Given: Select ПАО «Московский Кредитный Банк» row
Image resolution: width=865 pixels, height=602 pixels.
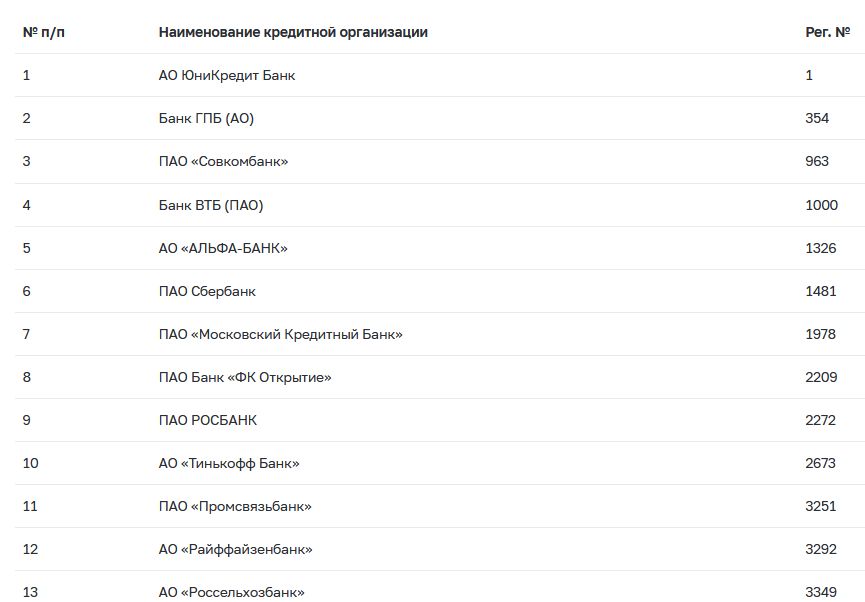Looking at the screenshot, I should 280,334.
